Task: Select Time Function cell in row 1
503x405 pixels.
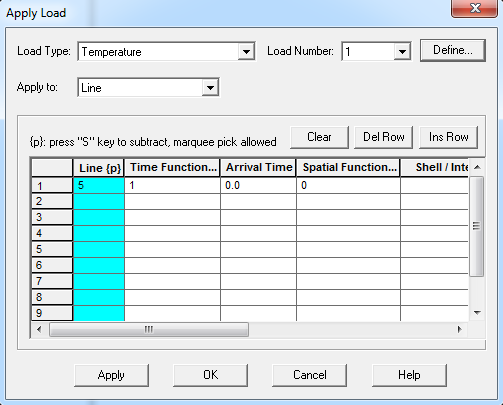Action: [172, 185]
